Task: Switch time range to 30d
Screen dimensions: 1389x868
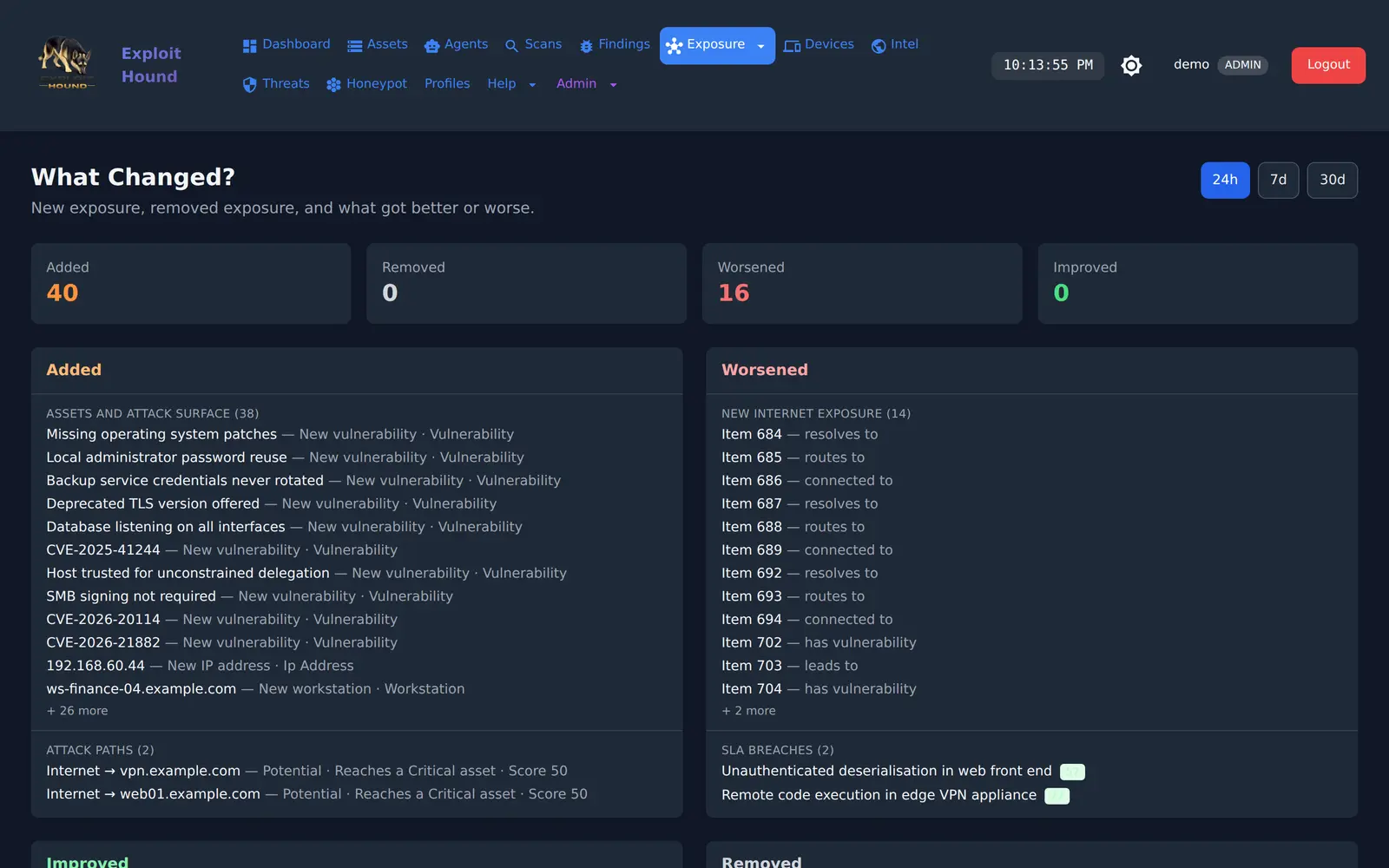Action: tap(1333, 180)
